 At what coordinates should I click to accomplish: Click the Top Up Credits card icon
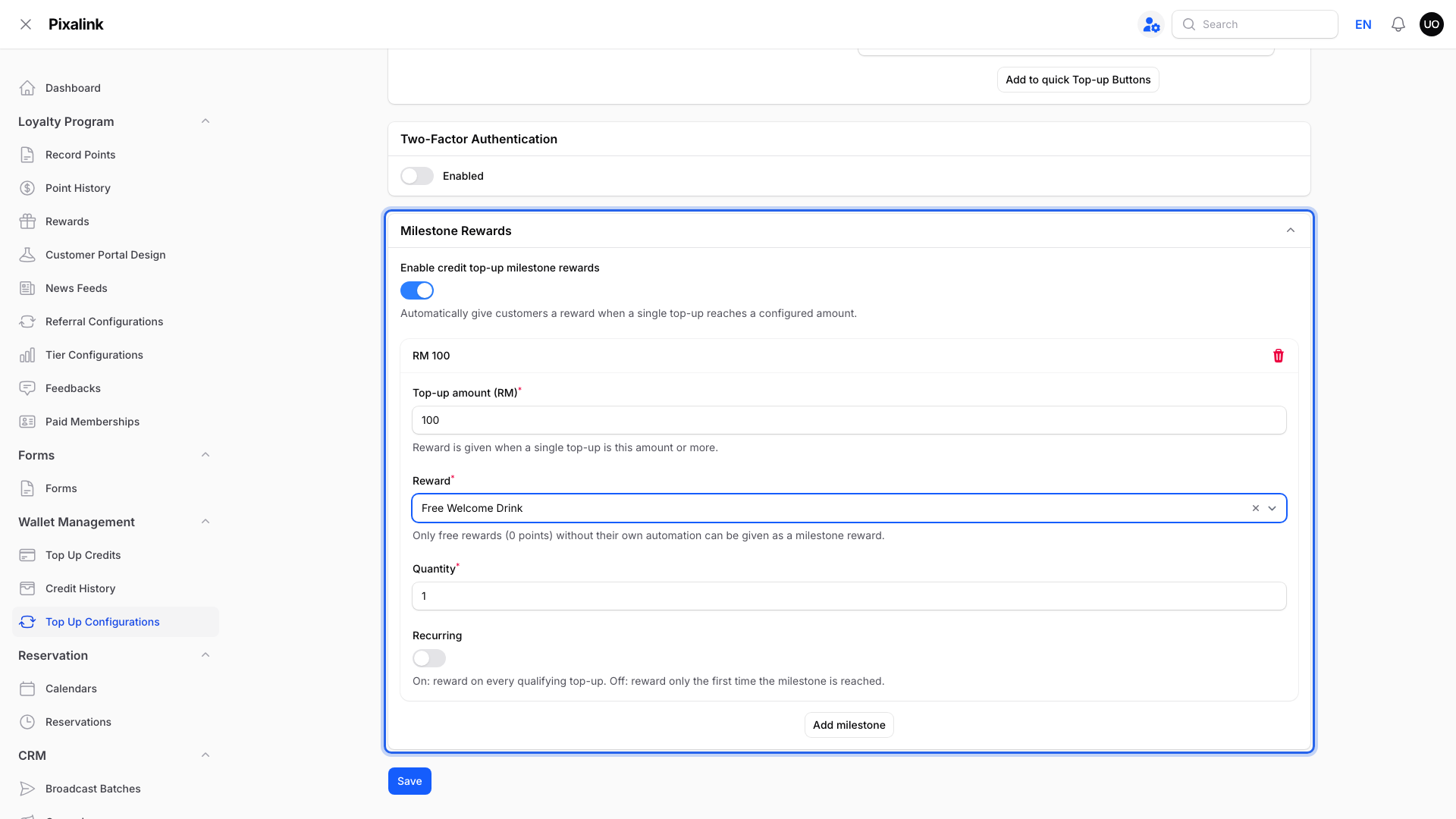27,555
